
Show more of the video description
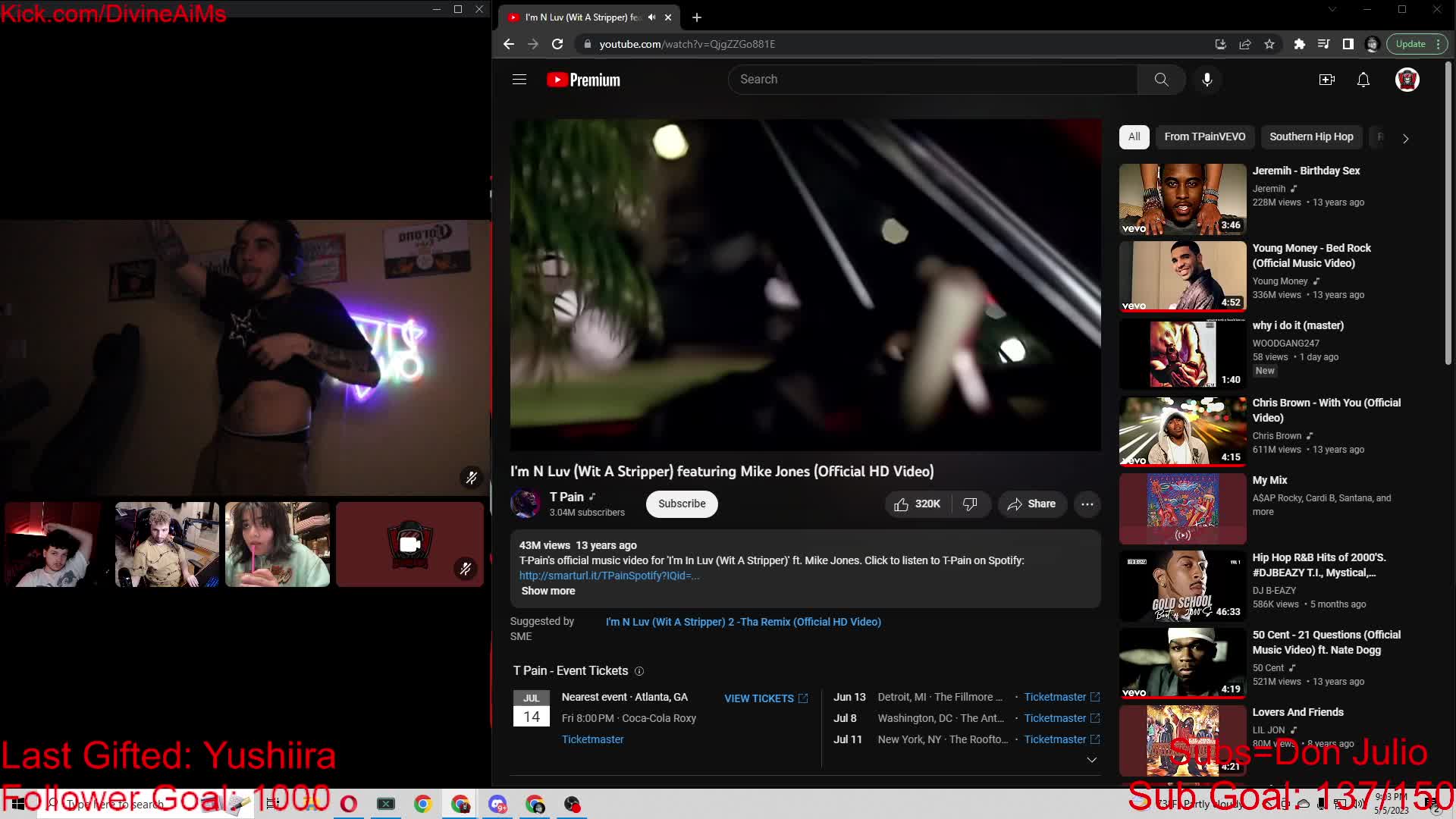coord(548,591)
